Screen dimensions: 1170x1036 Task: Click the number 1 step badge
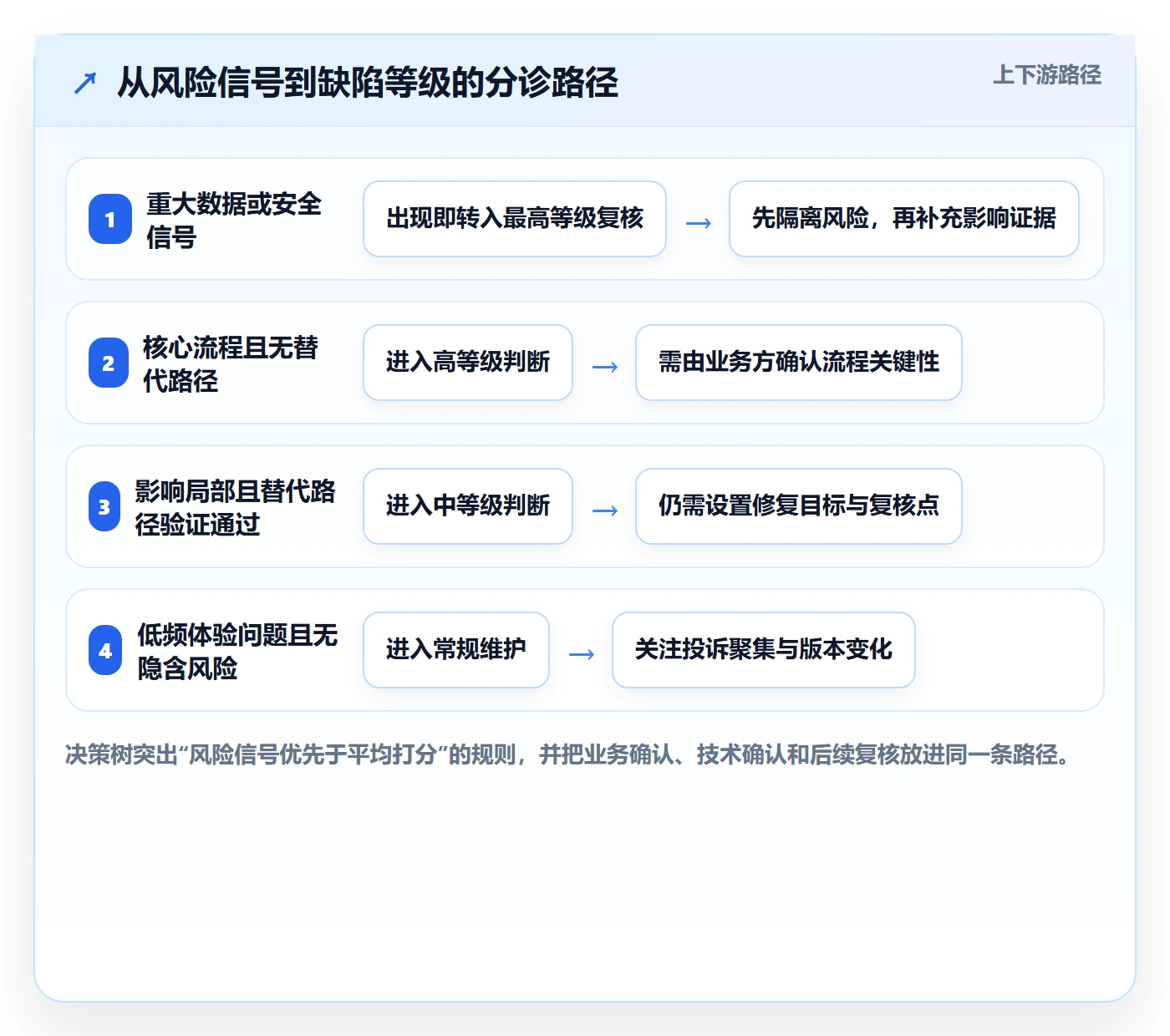coord(110,219)
